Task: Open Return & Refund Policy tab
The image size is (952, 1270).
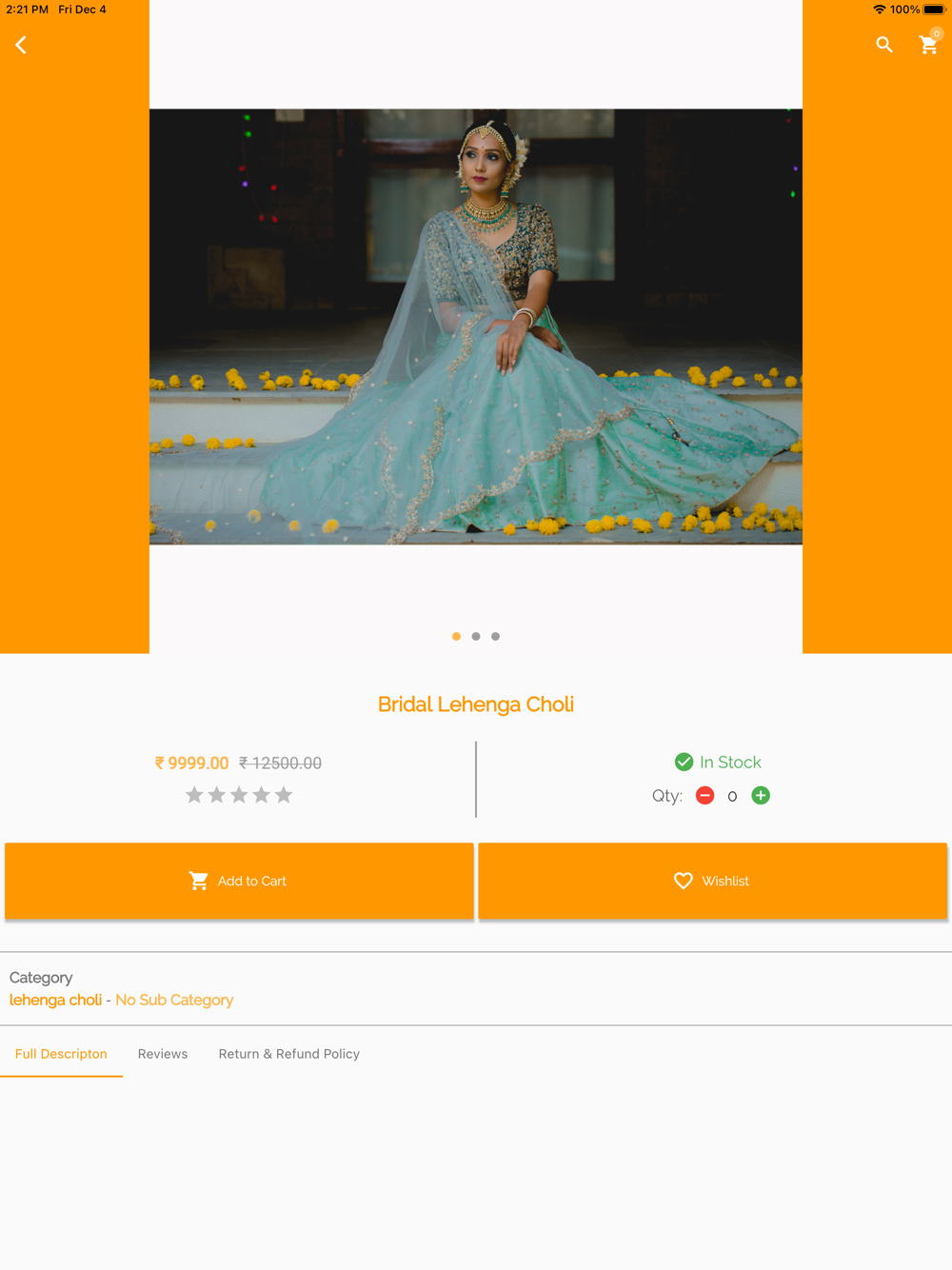Action: pyautogui.click(x=289, y=1054)
